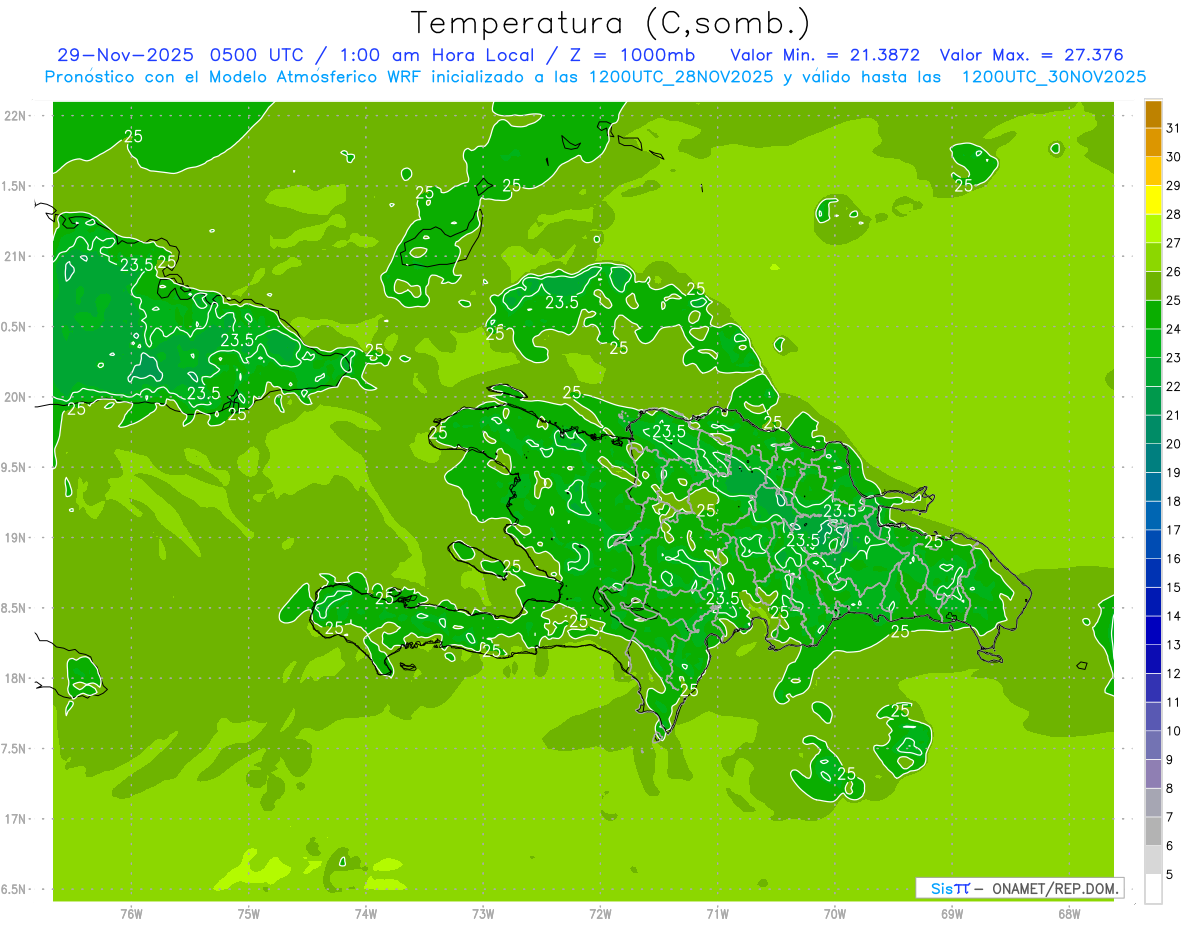The image size is (1200, 927).
Task: Click the 17N latitude axis label
Action: (x=16, y=819)
